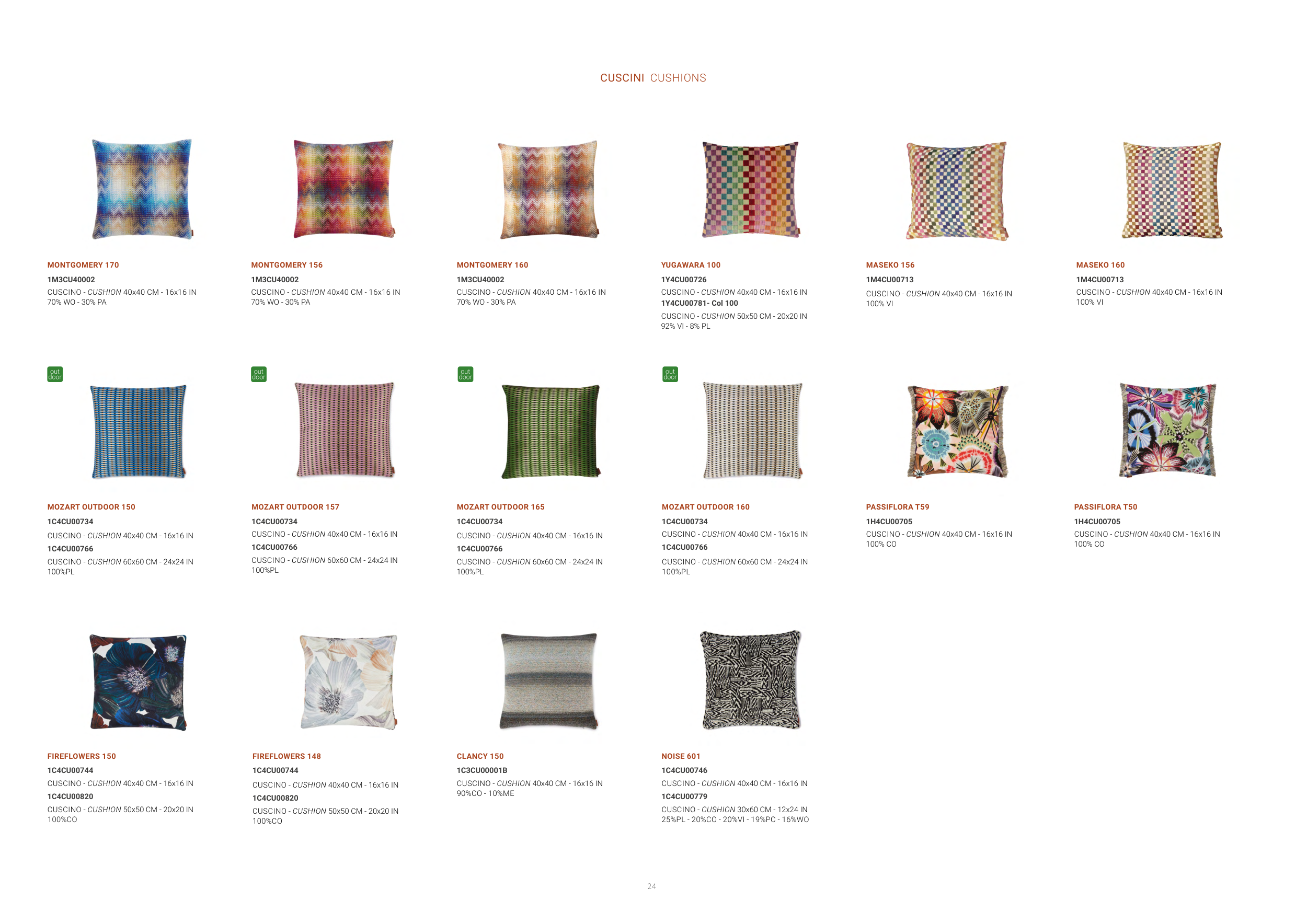This screenshot has width=1307, height=924.
Task: Open the Yugawara 100 checkered cushion image
Action: click(750, 190)
